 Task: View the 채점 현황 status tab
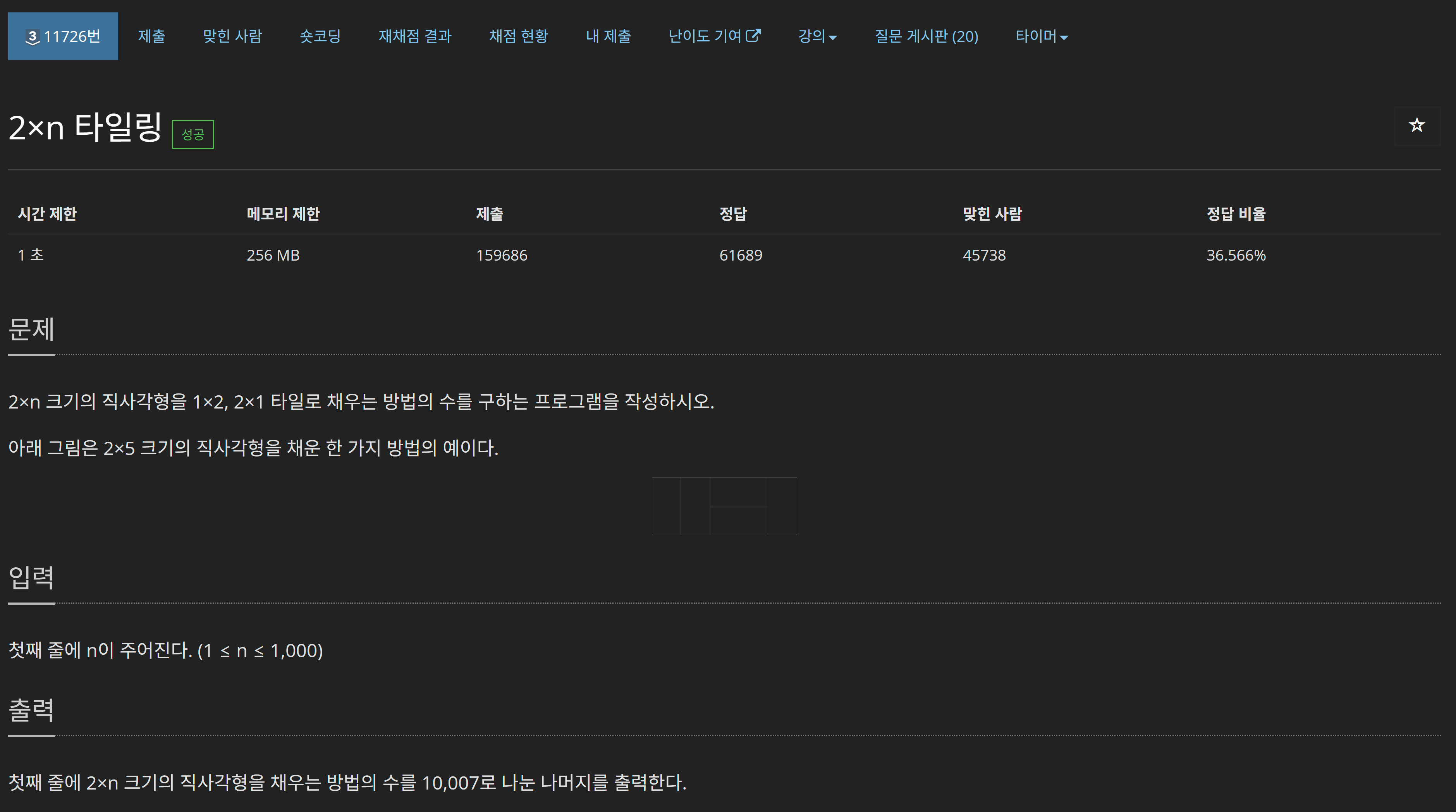pos(518,36)
